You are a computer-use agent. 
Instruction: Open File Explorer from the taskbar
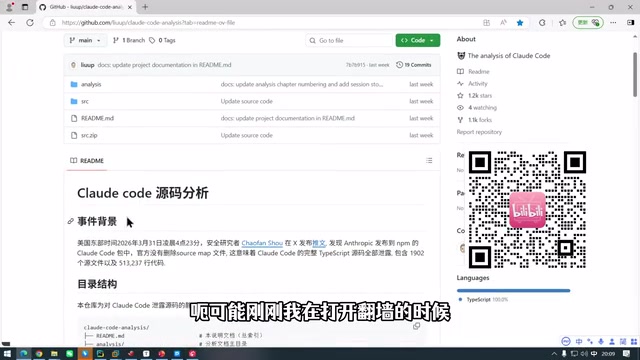[54, 353]
